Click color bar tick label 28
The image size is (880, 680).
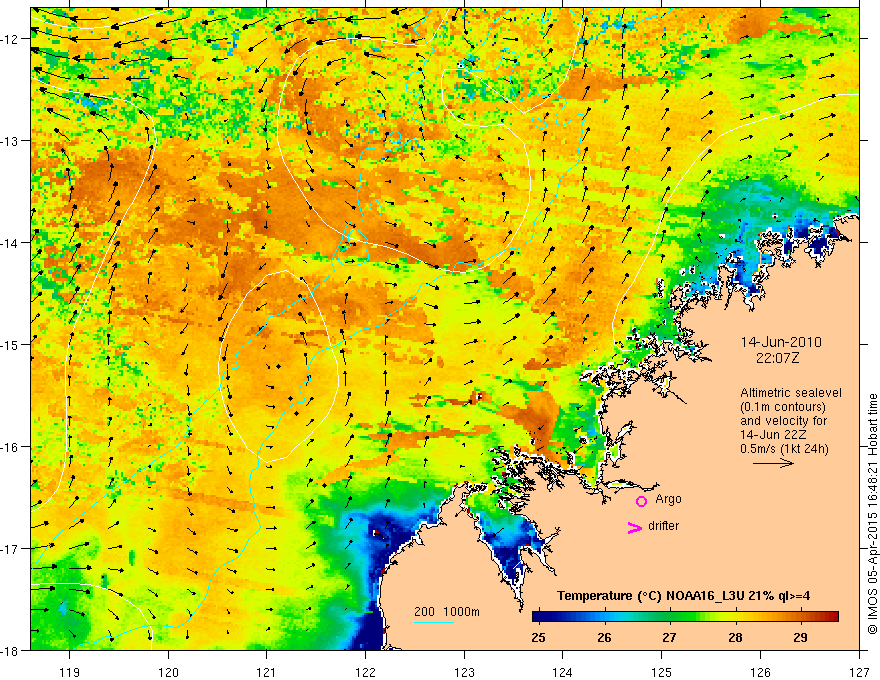735,637
